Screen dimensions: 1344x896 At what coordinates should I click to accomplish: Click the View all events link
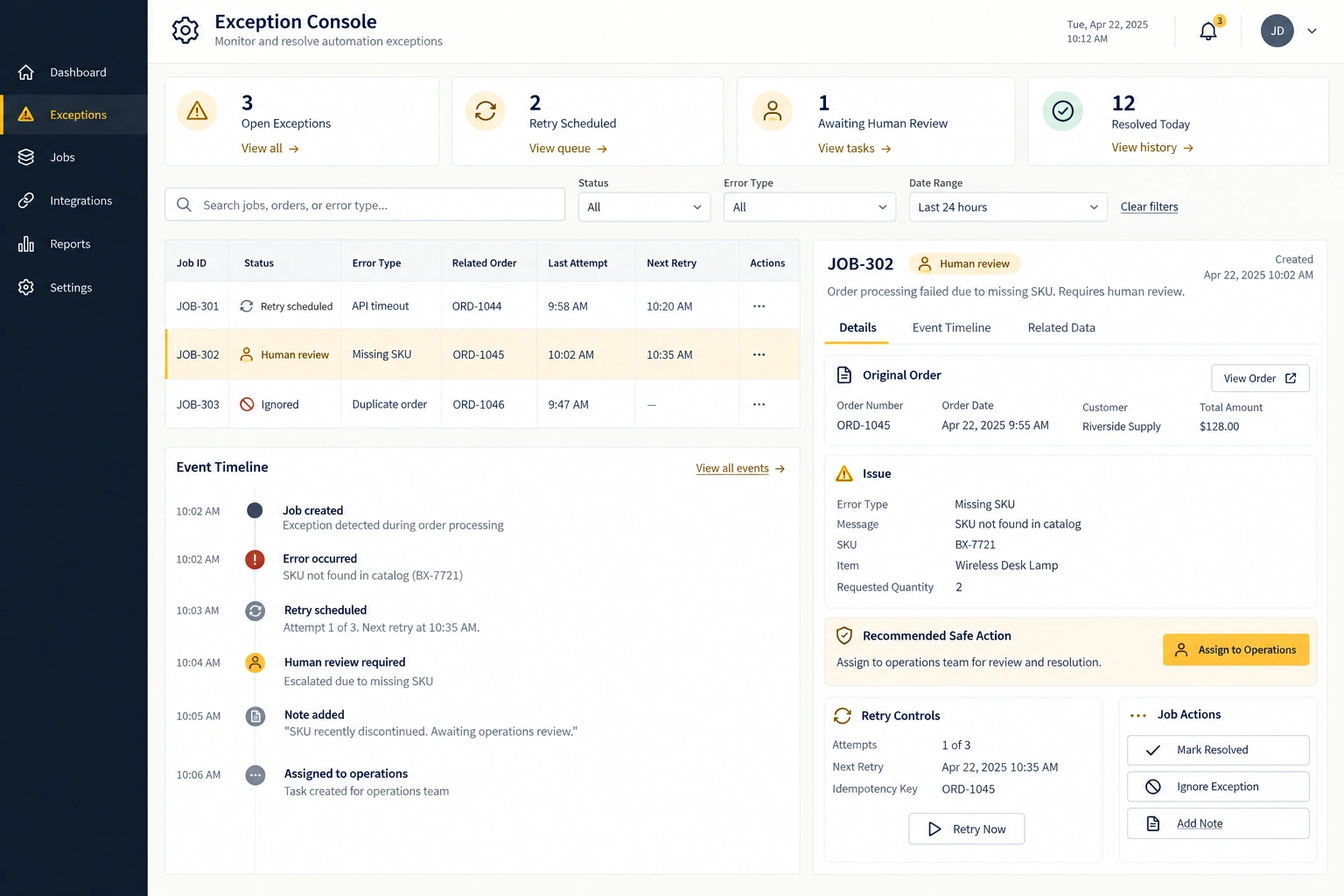tap(740, 468)
